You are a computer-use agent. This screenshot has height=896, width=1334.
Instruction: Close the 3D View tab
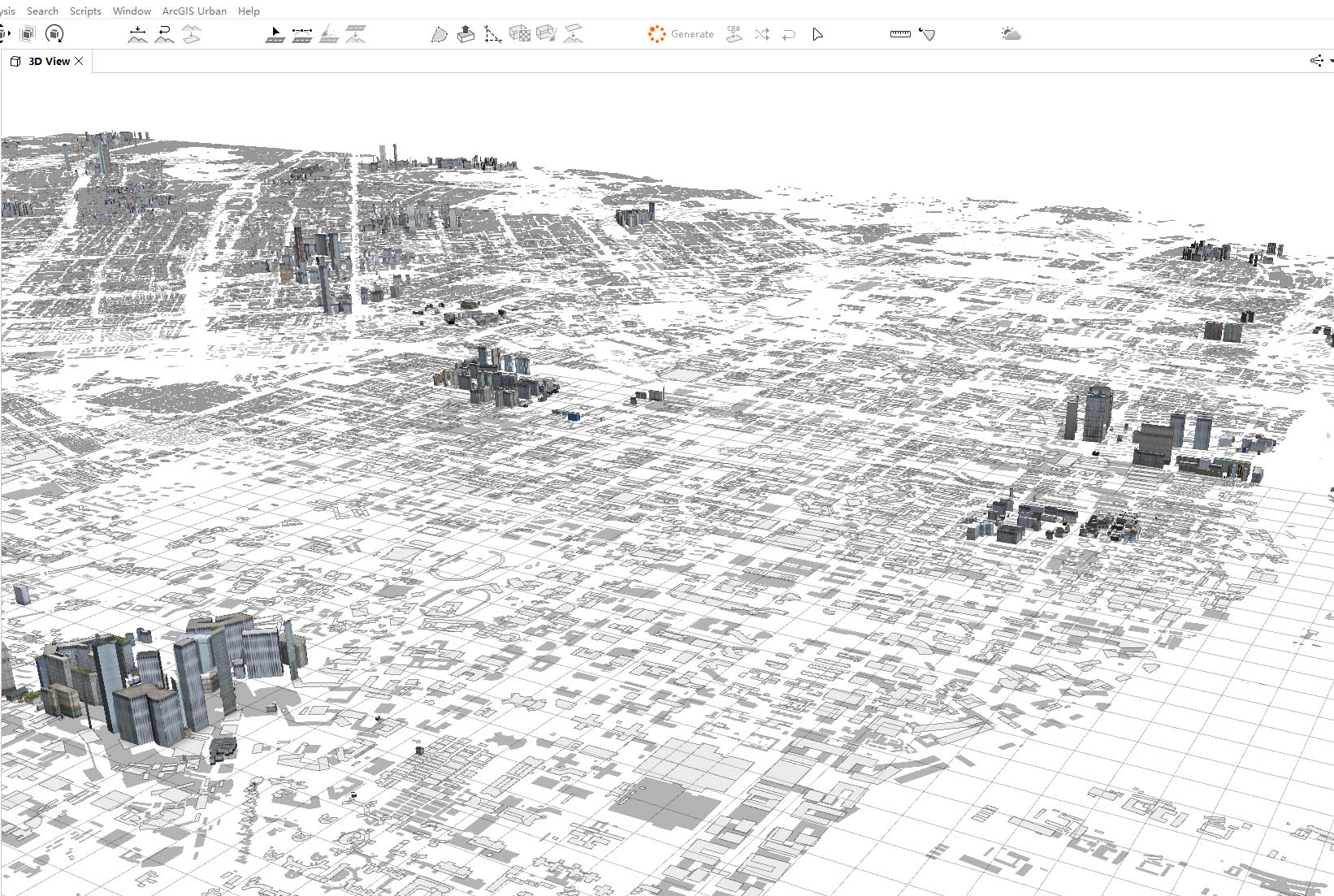tap(79, 61)
